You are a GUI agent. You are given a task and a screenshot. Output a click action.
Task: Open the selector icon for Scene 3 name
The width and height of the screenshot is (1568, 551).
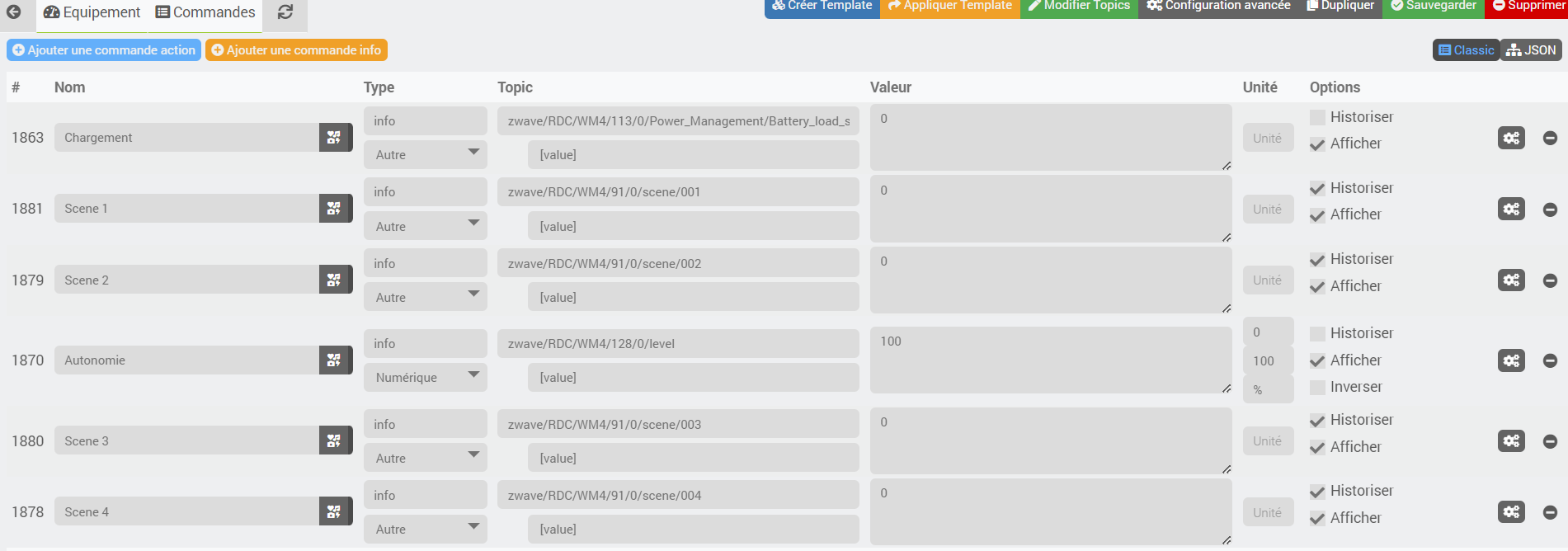pos(334,441)
